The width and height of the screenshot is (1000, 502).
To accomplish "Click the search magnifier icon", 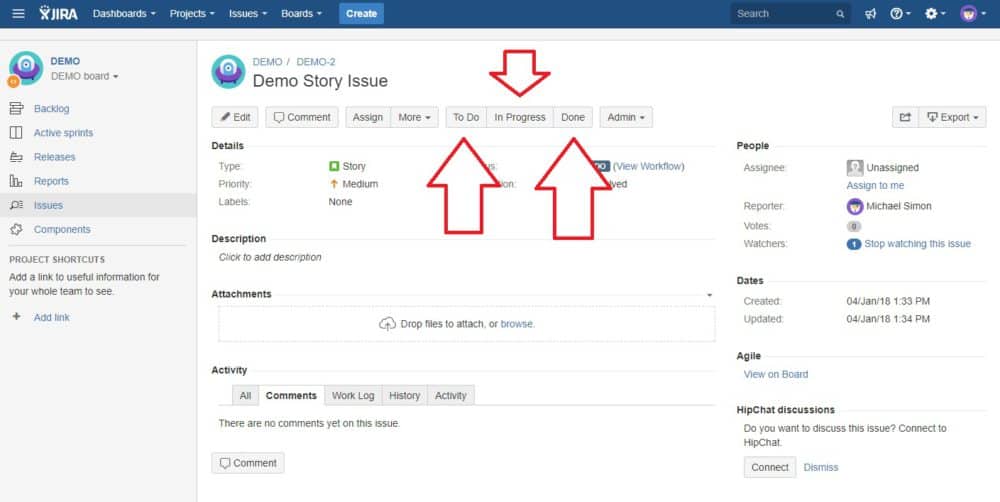I will click(x=840, y=14).
